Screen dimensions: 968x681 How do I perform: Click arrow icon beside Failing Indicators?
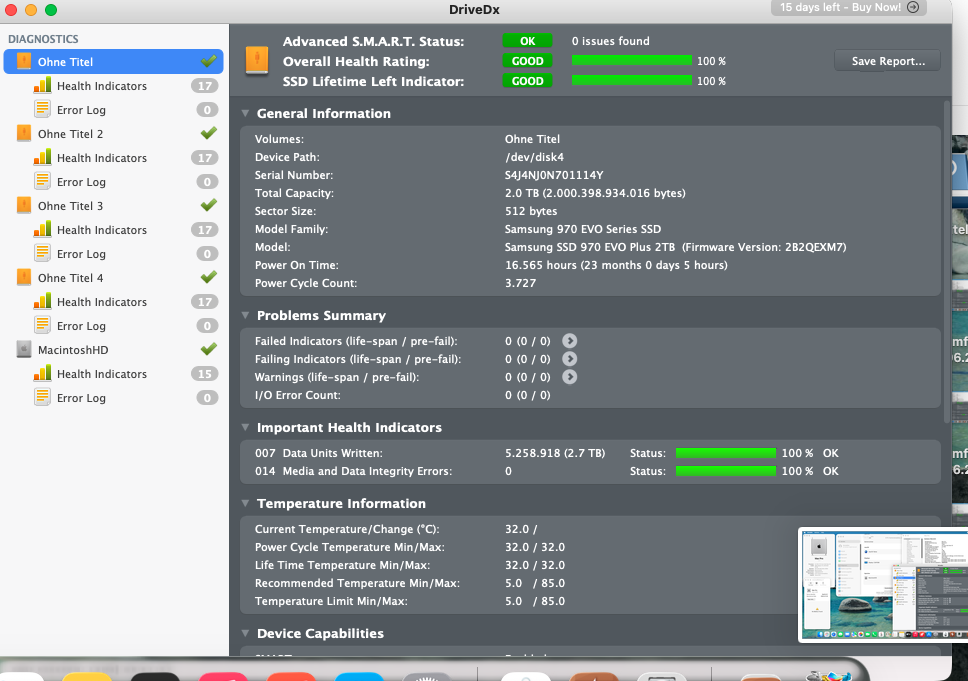(570, 359)
